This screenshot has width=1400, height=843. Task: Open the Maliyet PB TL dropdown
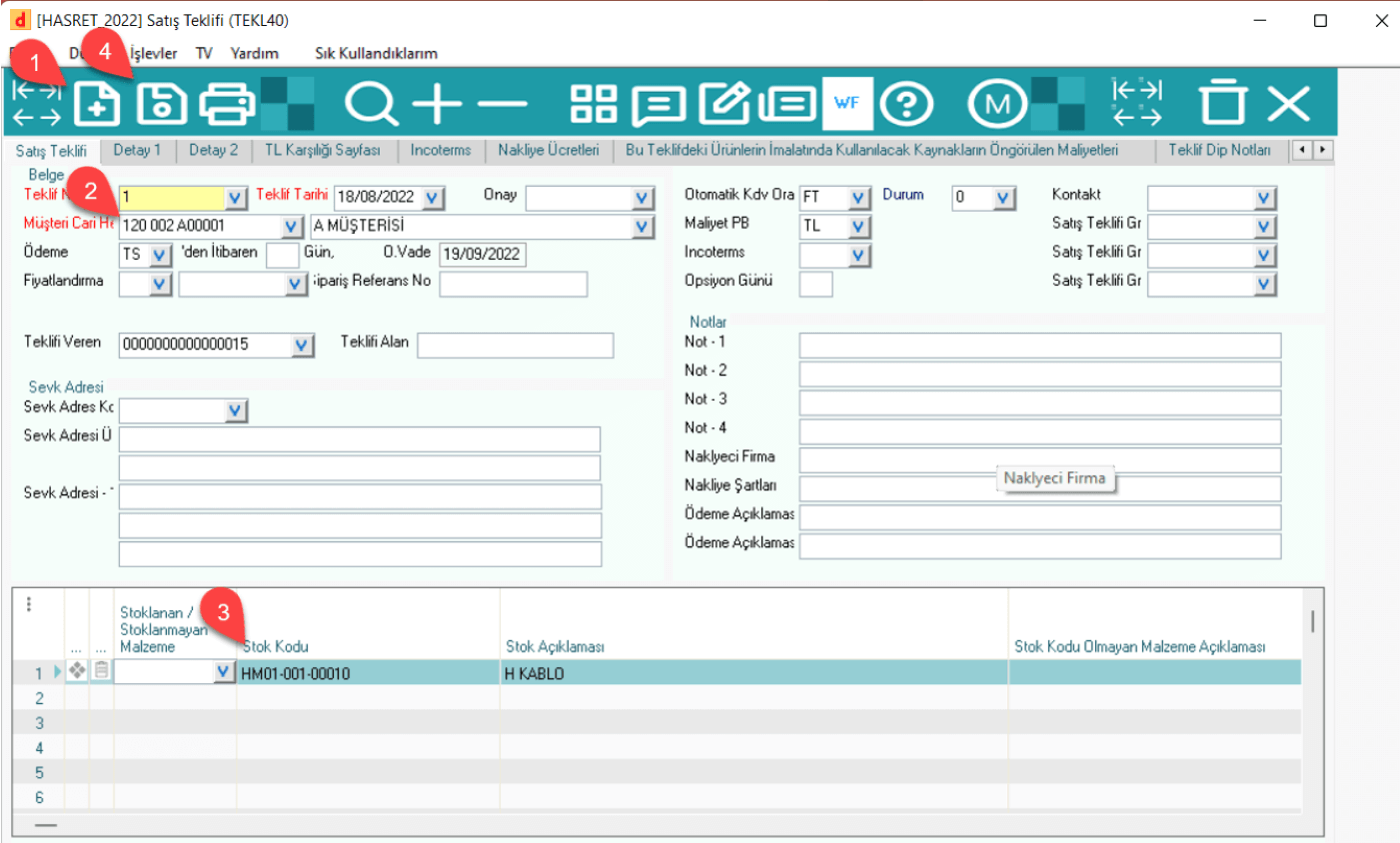pos(859,227)
